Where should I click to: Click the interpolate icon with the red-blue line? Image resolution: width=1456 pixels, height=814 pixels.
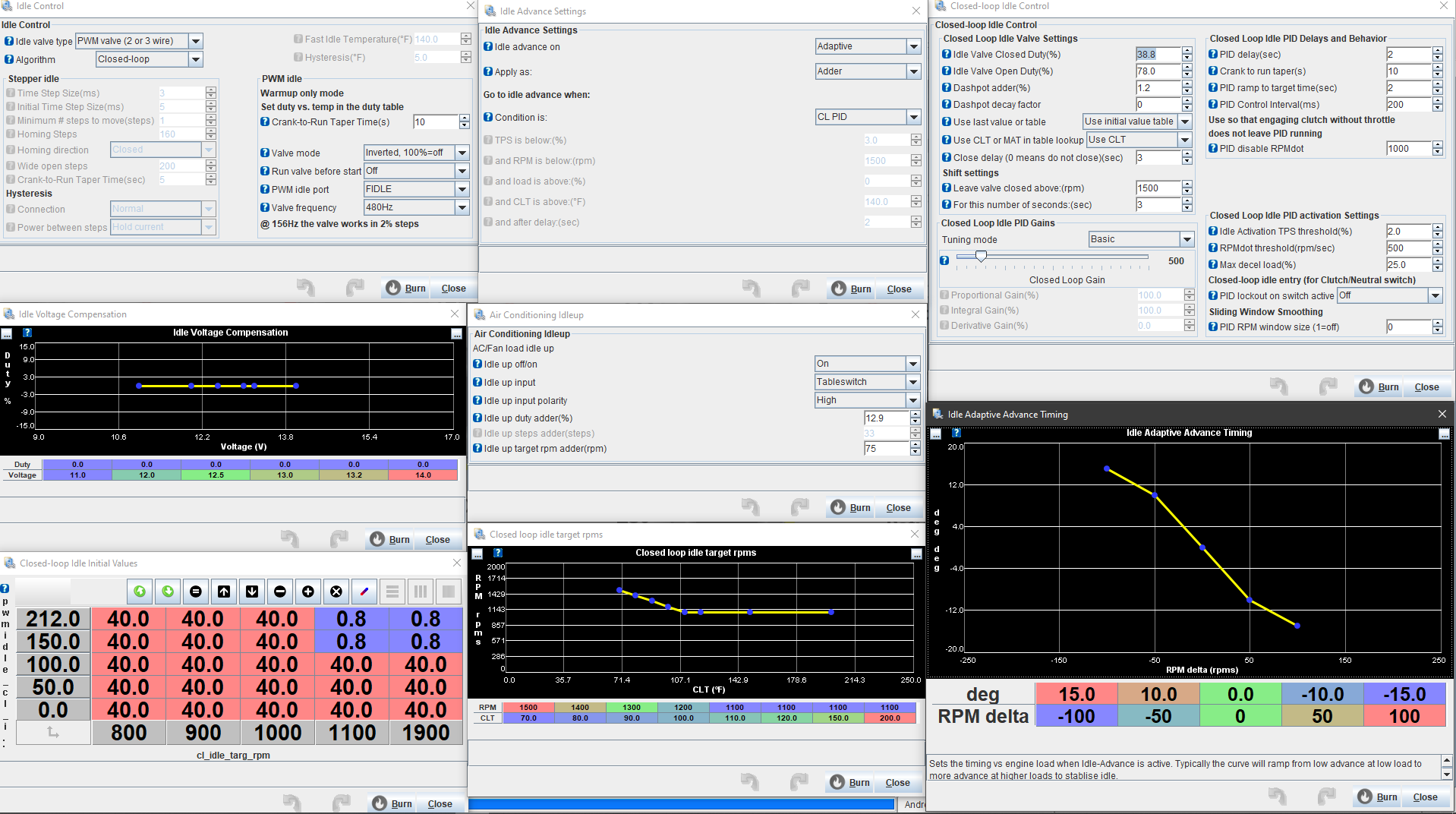(x=364, y=592)
